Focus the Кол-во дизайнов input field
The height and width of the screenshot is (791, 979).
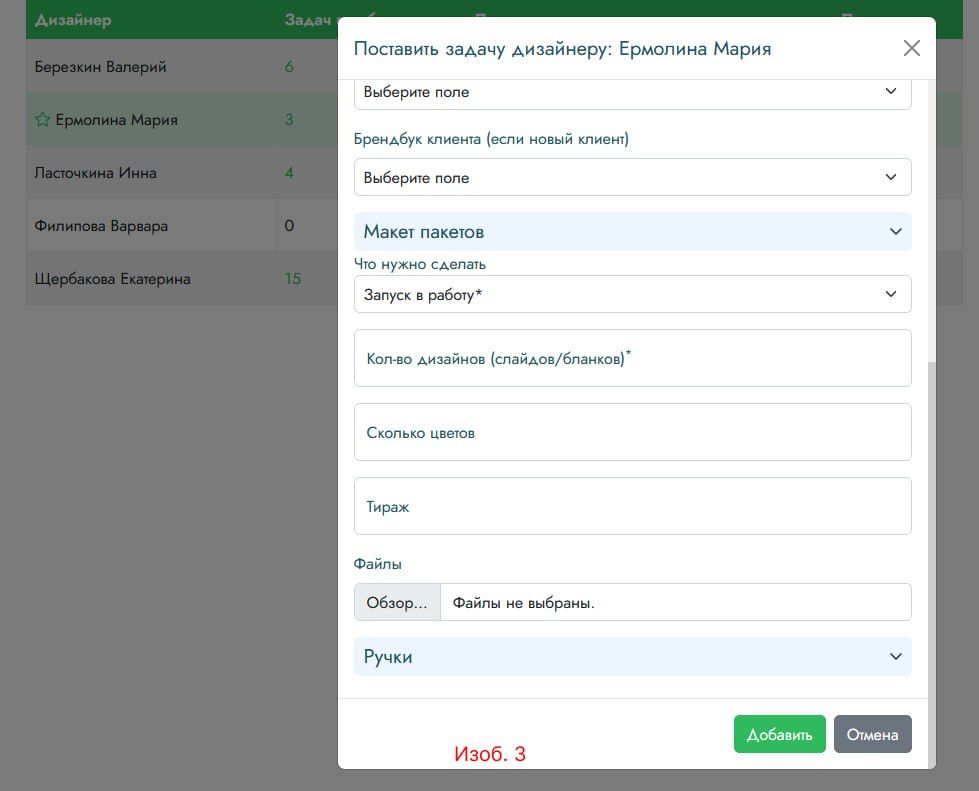632,358
